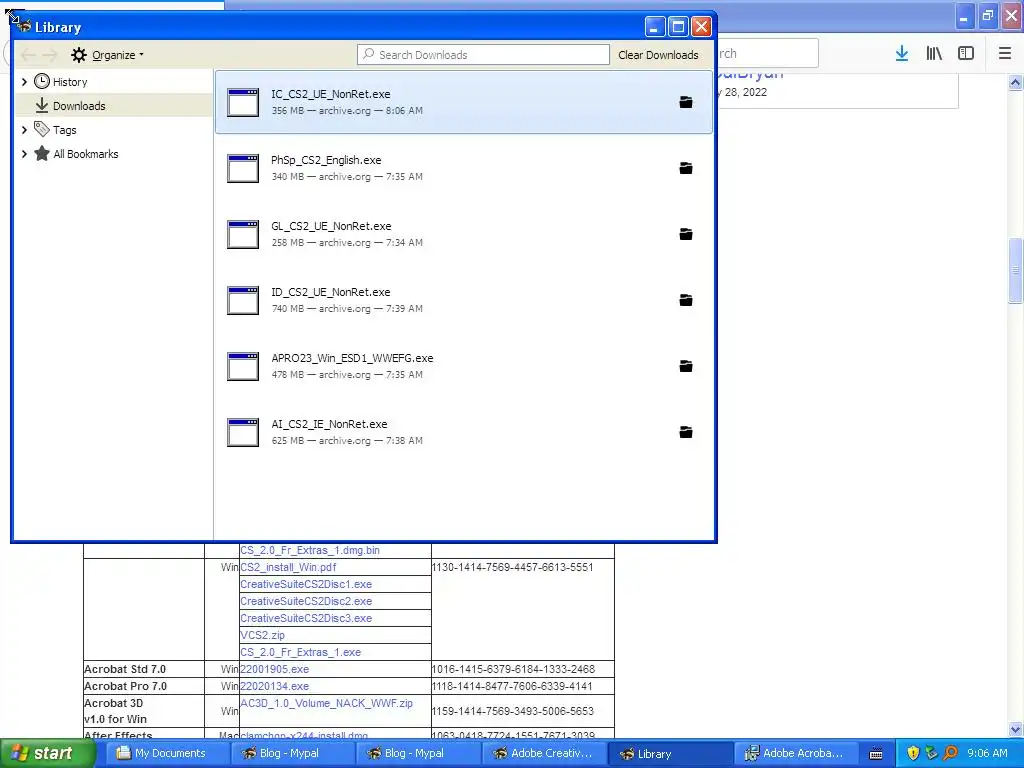The width and height of the screenshot is (1024, 768).
Task: Open CS2_install_Win.pdf link
Action: point(288,567)
